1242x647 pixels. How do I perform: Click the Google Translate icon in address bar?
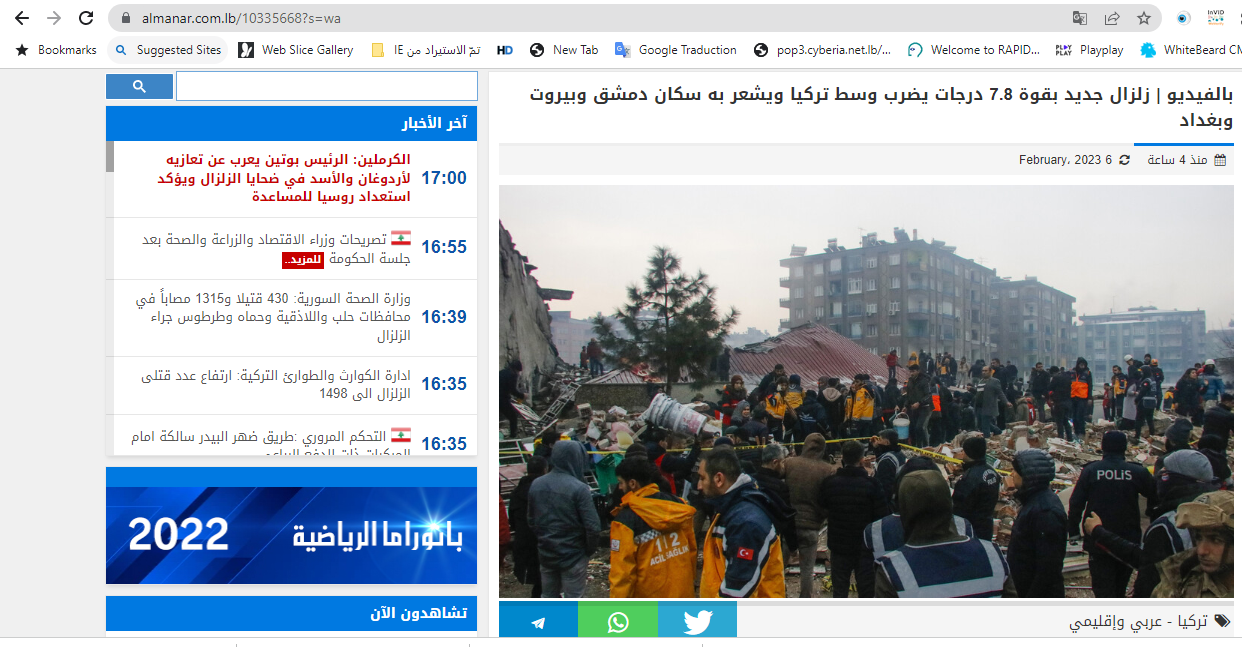(x=1080, y=18)
